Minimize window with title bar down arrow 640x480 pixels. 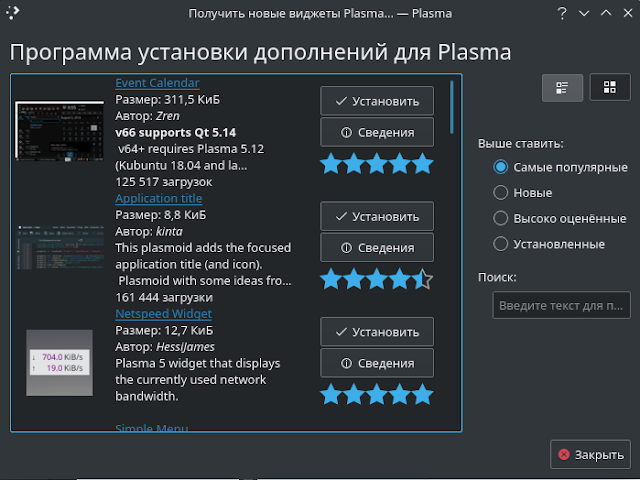point(584,13)
